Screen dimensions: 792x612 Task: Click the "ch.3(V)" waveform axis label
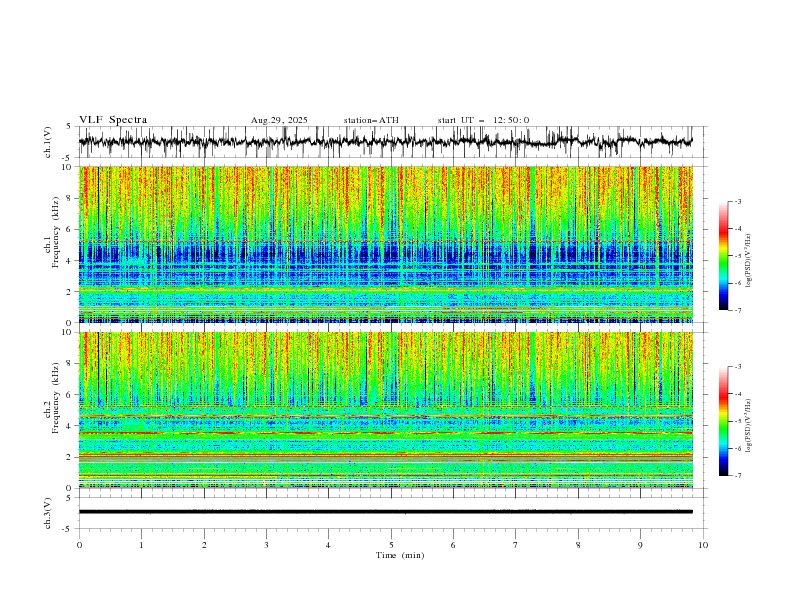click(x=48, y=513)
